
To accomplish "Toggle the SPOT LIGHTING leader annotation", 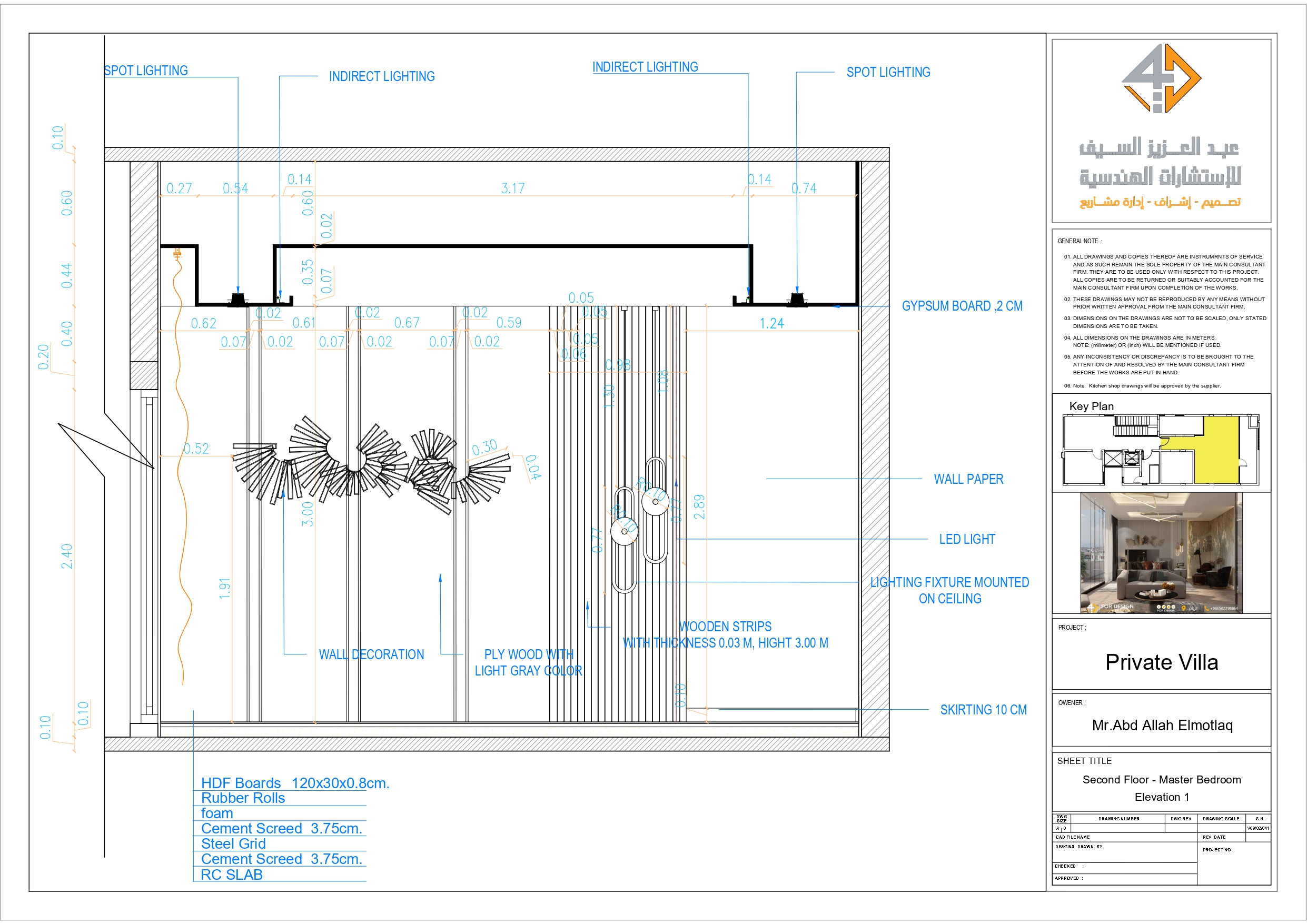I will [x=146, y=71].
